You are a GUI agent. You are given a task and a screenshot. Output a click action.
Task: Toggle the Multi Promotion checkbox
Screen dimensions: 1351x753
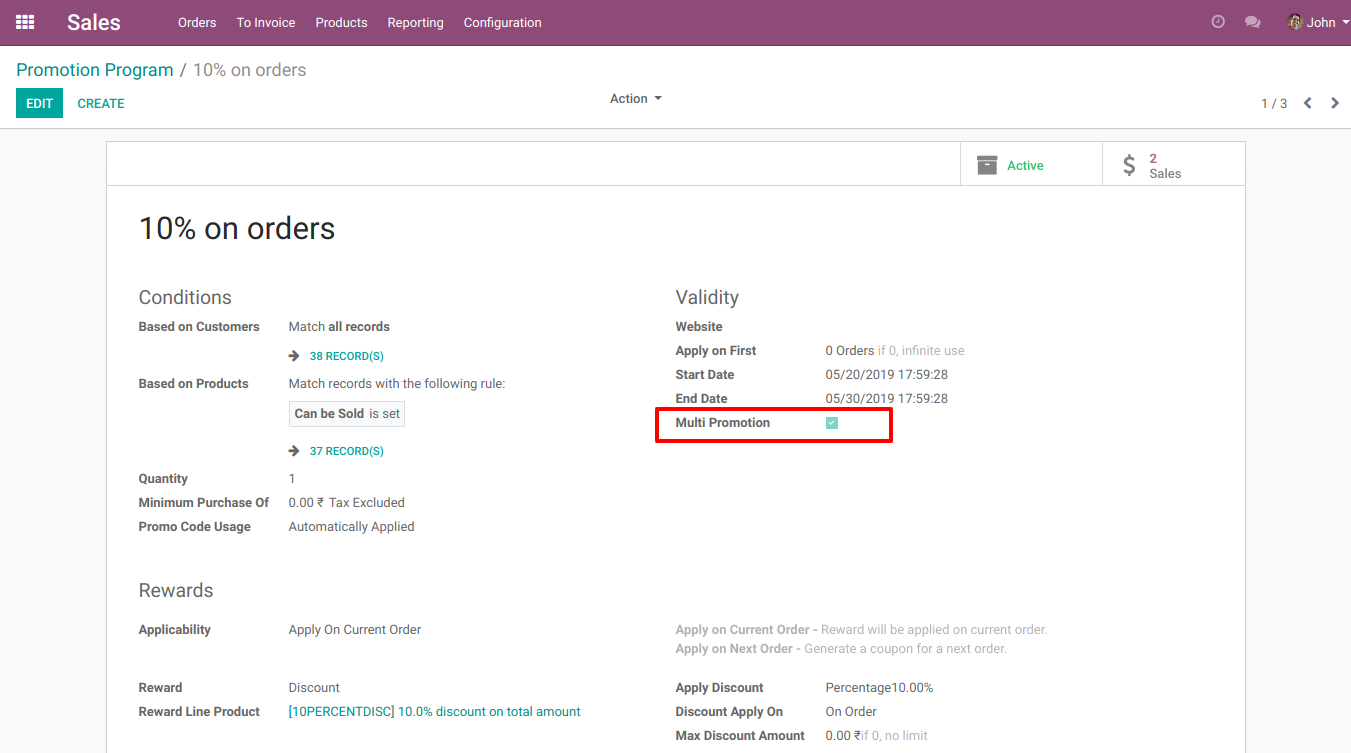coord(832,423)
